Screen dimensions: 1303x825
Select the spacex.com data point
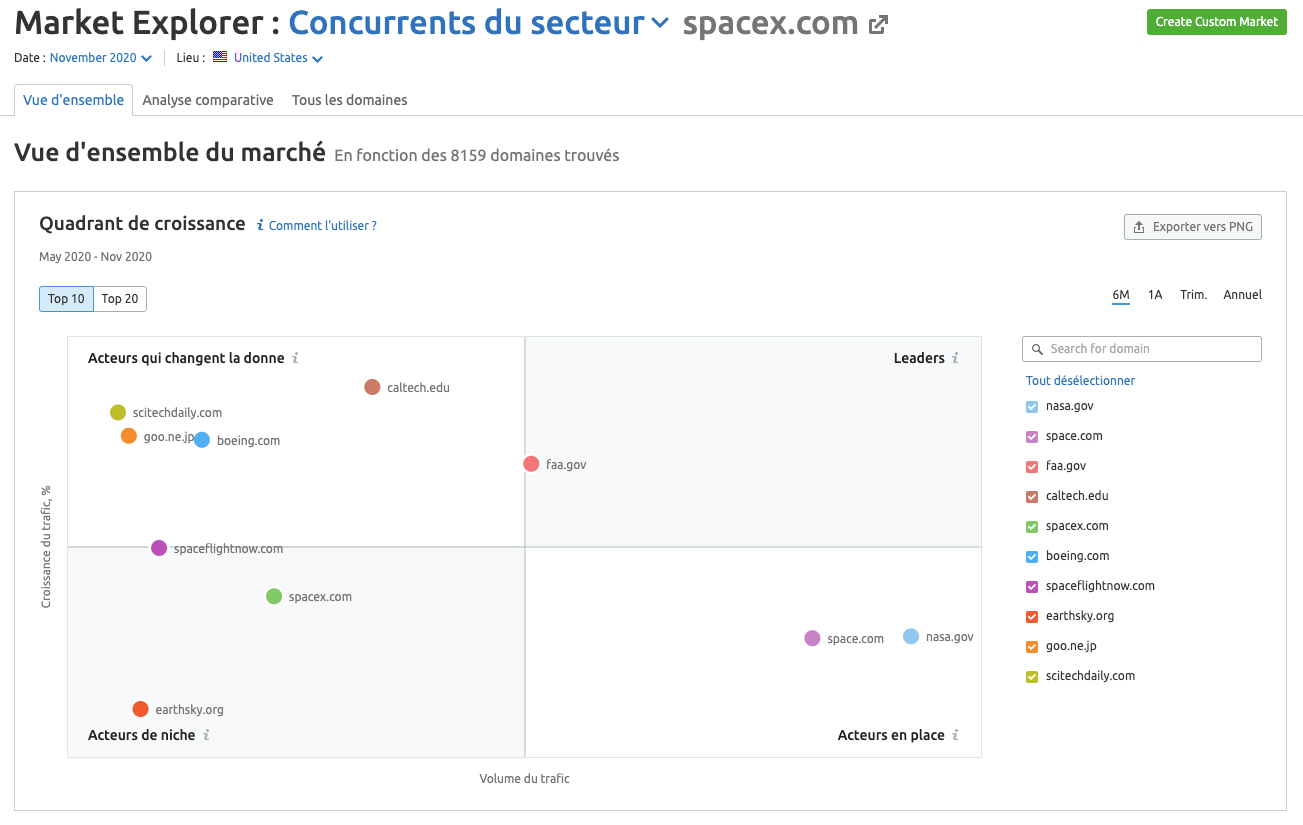[x=274, y=596]
